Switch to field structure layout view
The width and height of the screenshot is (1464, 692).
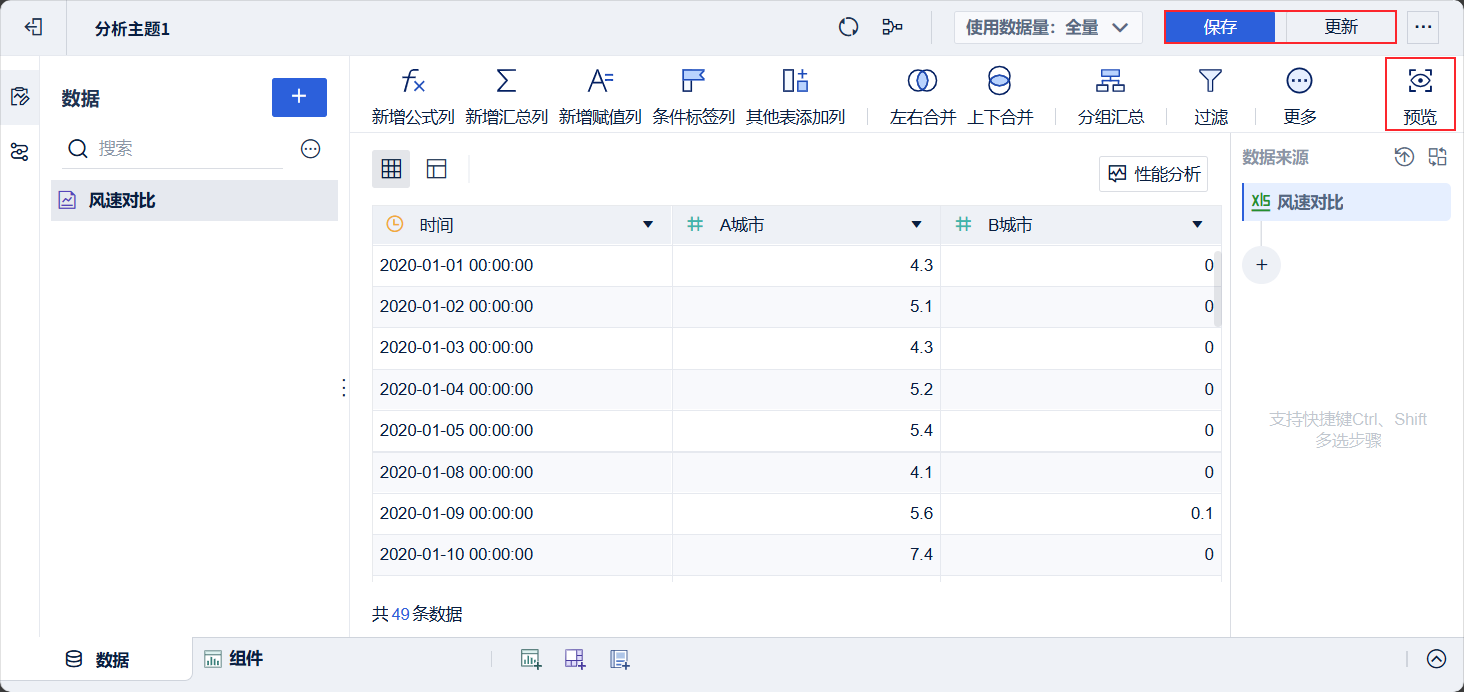tap(436, 169)
